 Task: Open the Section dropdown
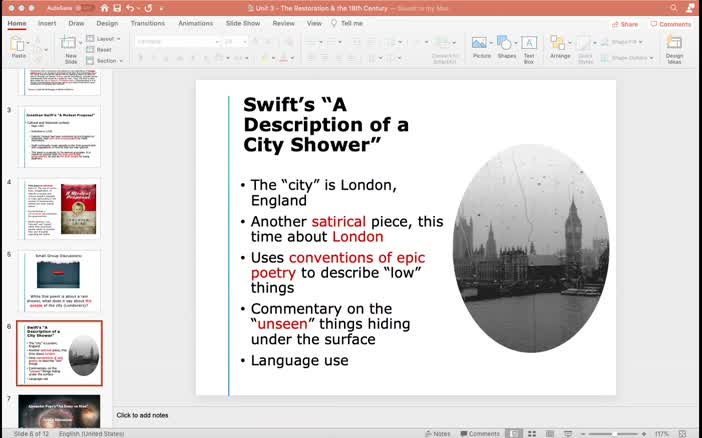click(x=104, y=60)
